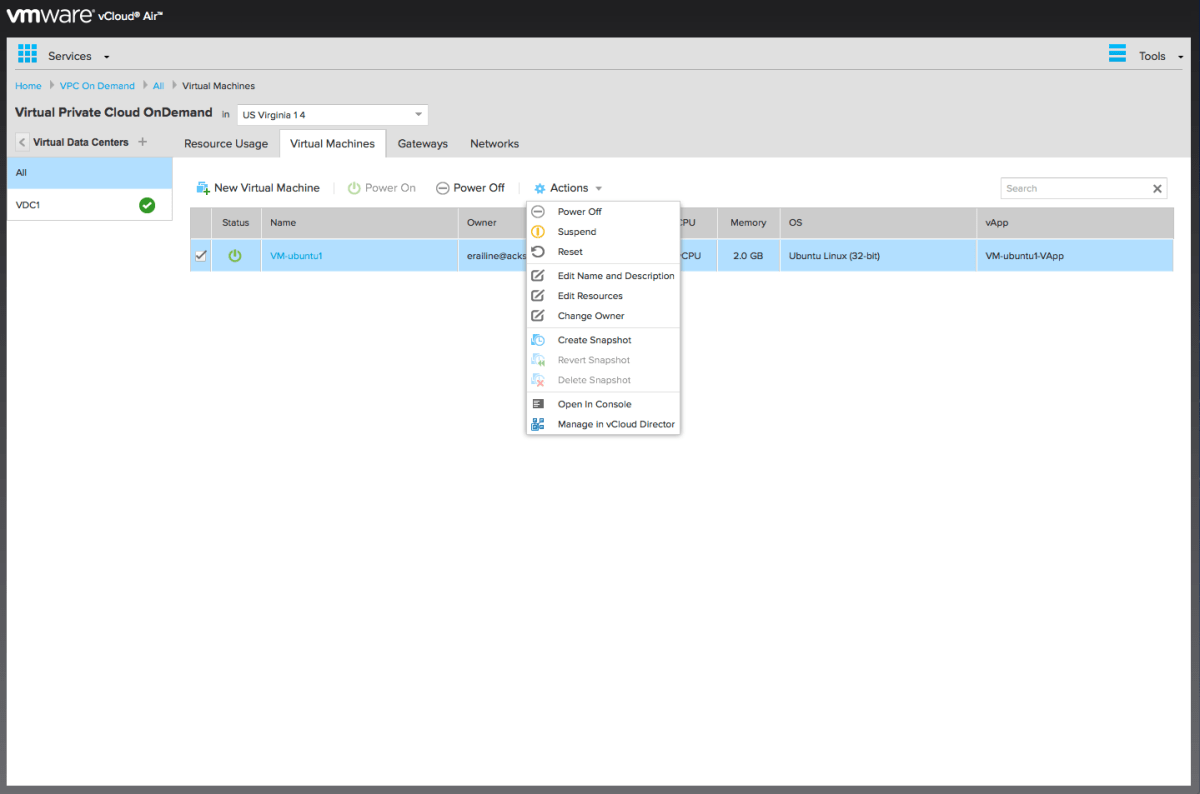Image resolution: width=1200 pixels, height=794 pixels.
Task: Click into the Search field
Action: coord(1074,188)
